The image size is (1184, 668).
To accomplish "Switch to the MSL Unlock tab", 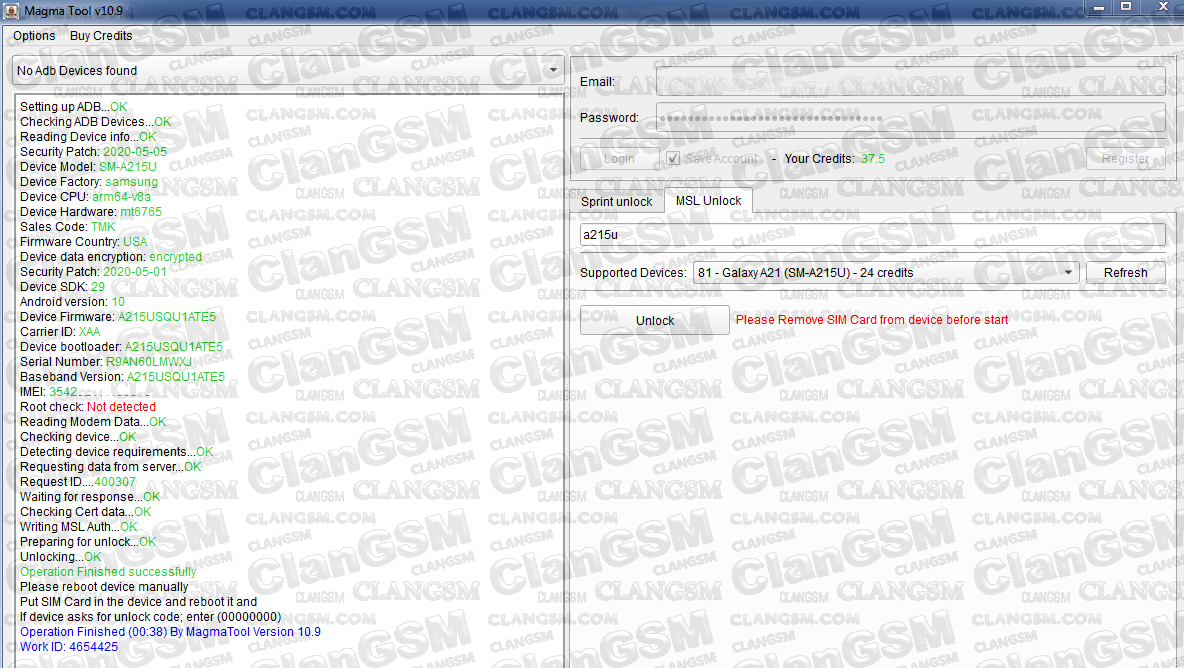I will (x=708, y=200).
